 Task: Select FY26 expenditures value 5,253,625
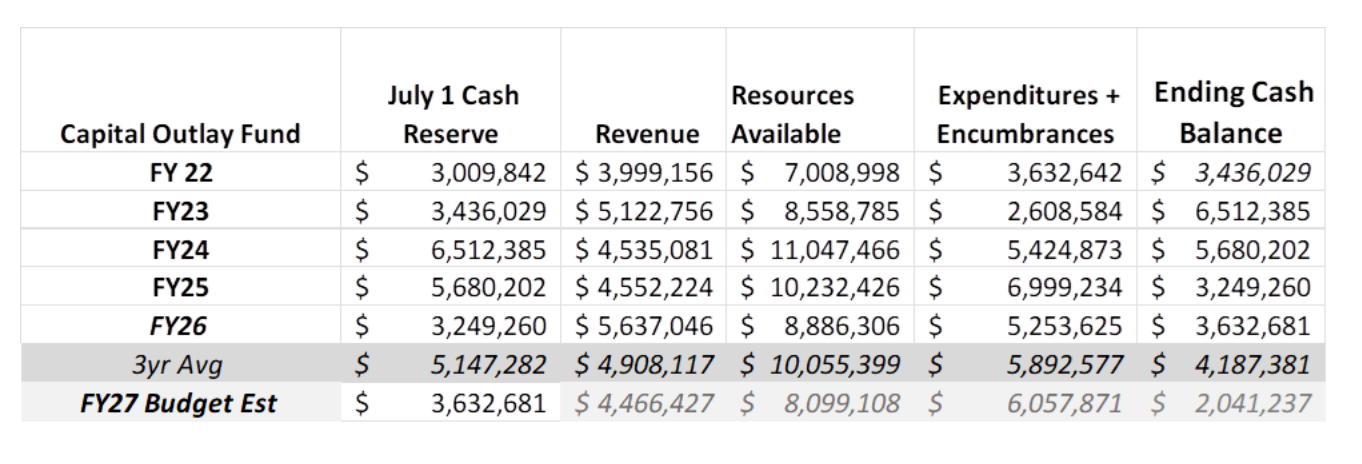coord(1064,327)
